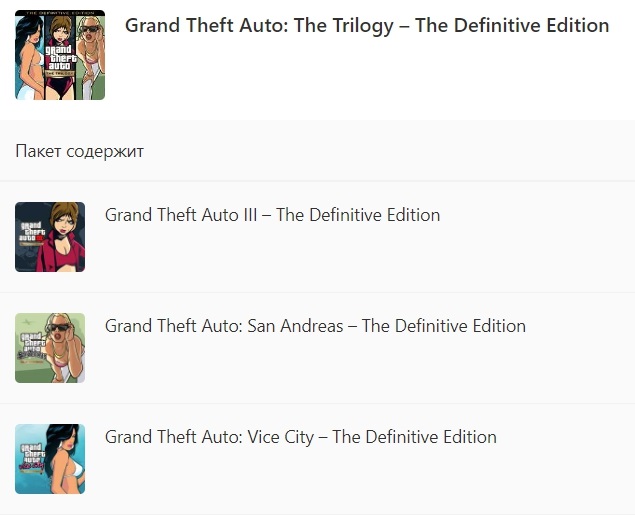Open the Grand Theft Auto: The Trilogy title
Screen dimensions: 635x515
(366, 26)
